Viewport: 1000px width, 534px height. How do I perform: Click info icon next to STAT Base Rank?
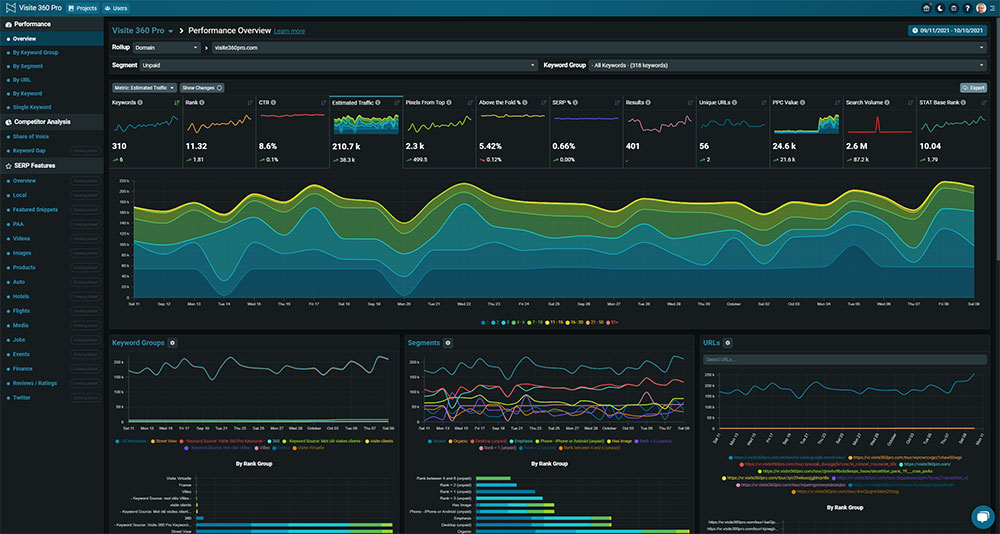click(961, 102)
